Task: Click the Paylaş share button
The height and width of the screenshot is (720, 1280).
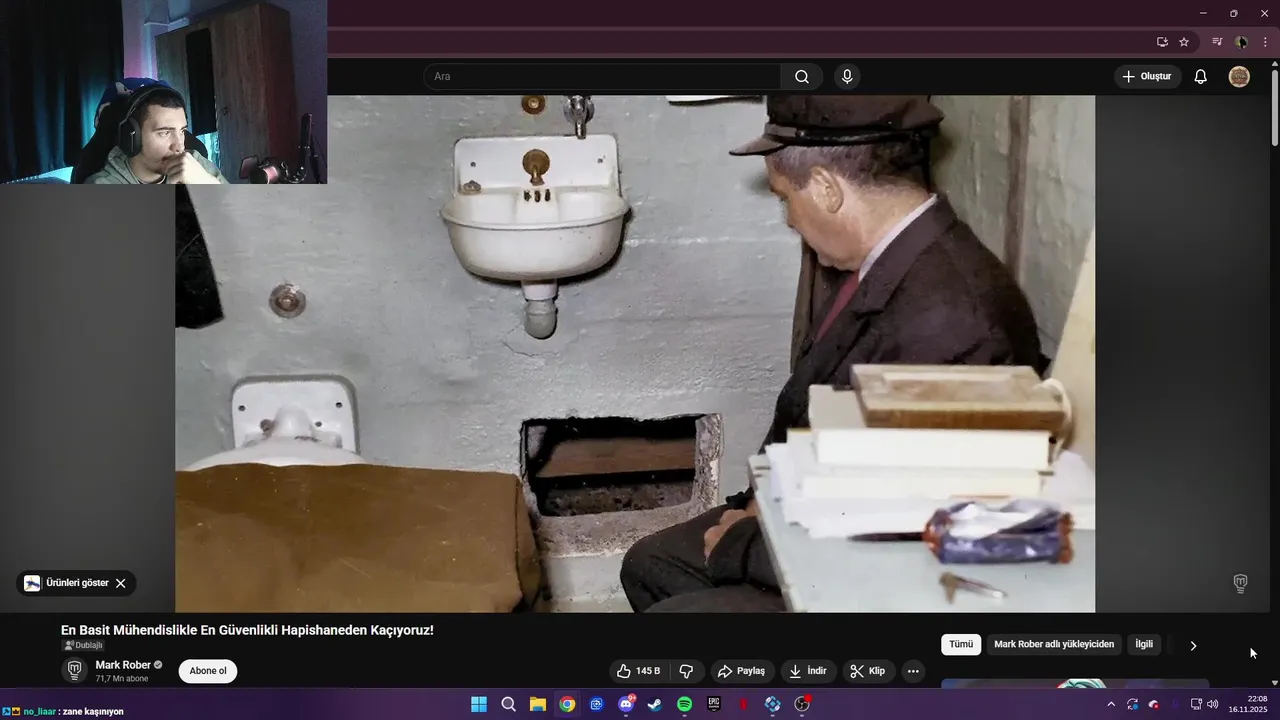Action: (742, 671)
